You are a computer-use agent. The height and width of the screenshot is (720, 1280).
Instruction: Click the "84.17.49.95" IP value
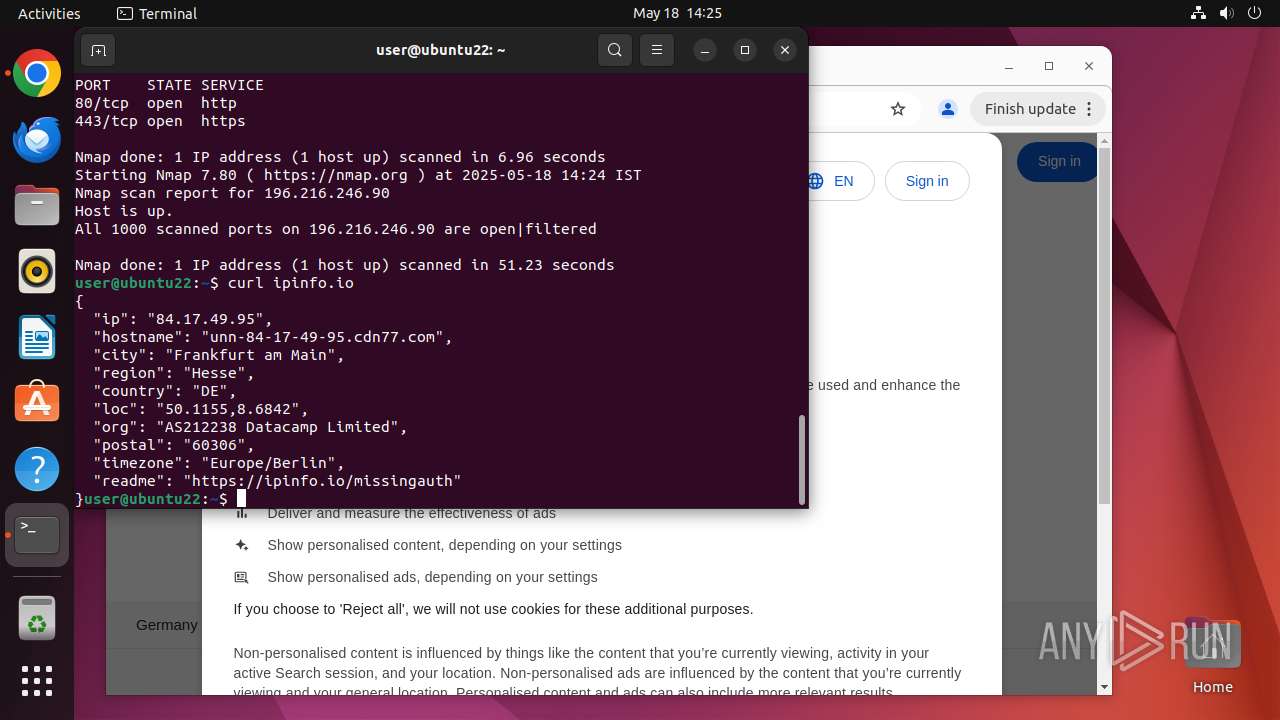pyautogui.click(x=205, y=319)
